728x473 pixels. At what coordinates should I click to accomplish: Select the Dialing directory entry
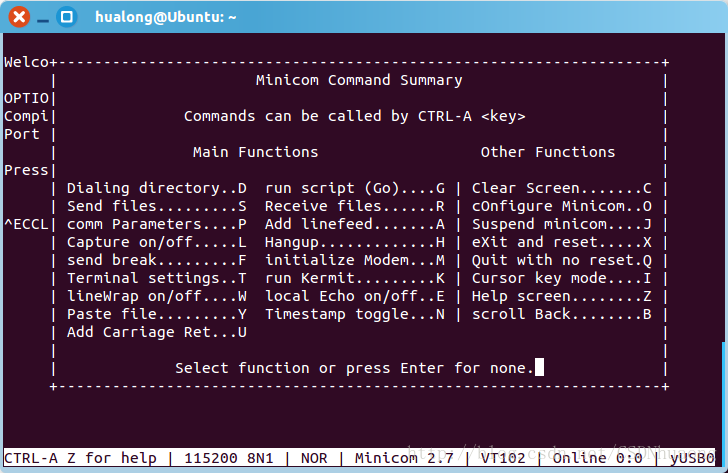point(156,188)
